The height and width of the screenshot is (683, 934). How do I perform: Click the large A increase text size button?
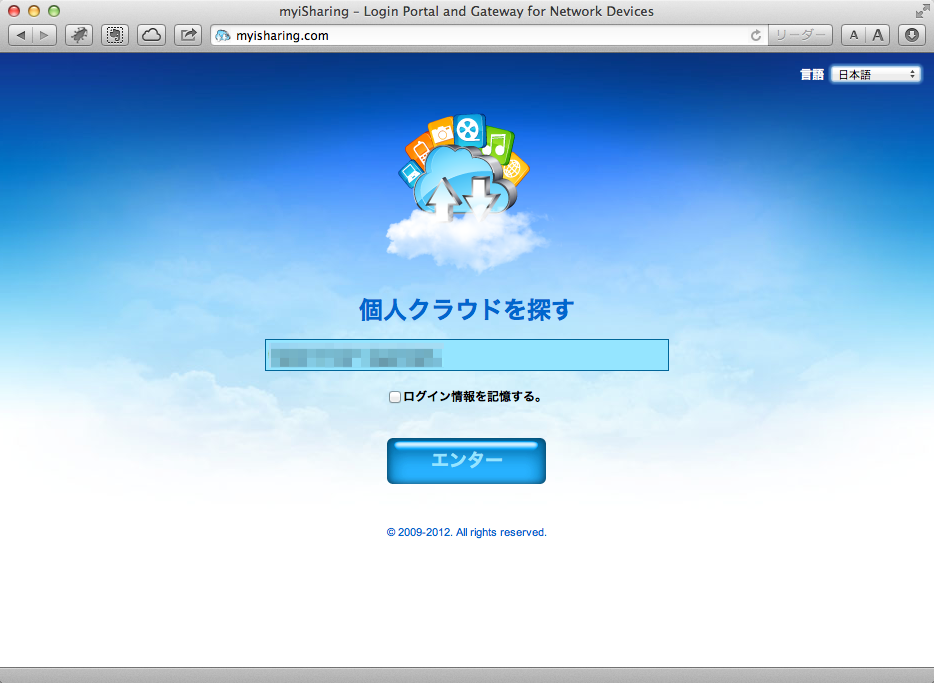pyautogui.click(x=878, y=35)
